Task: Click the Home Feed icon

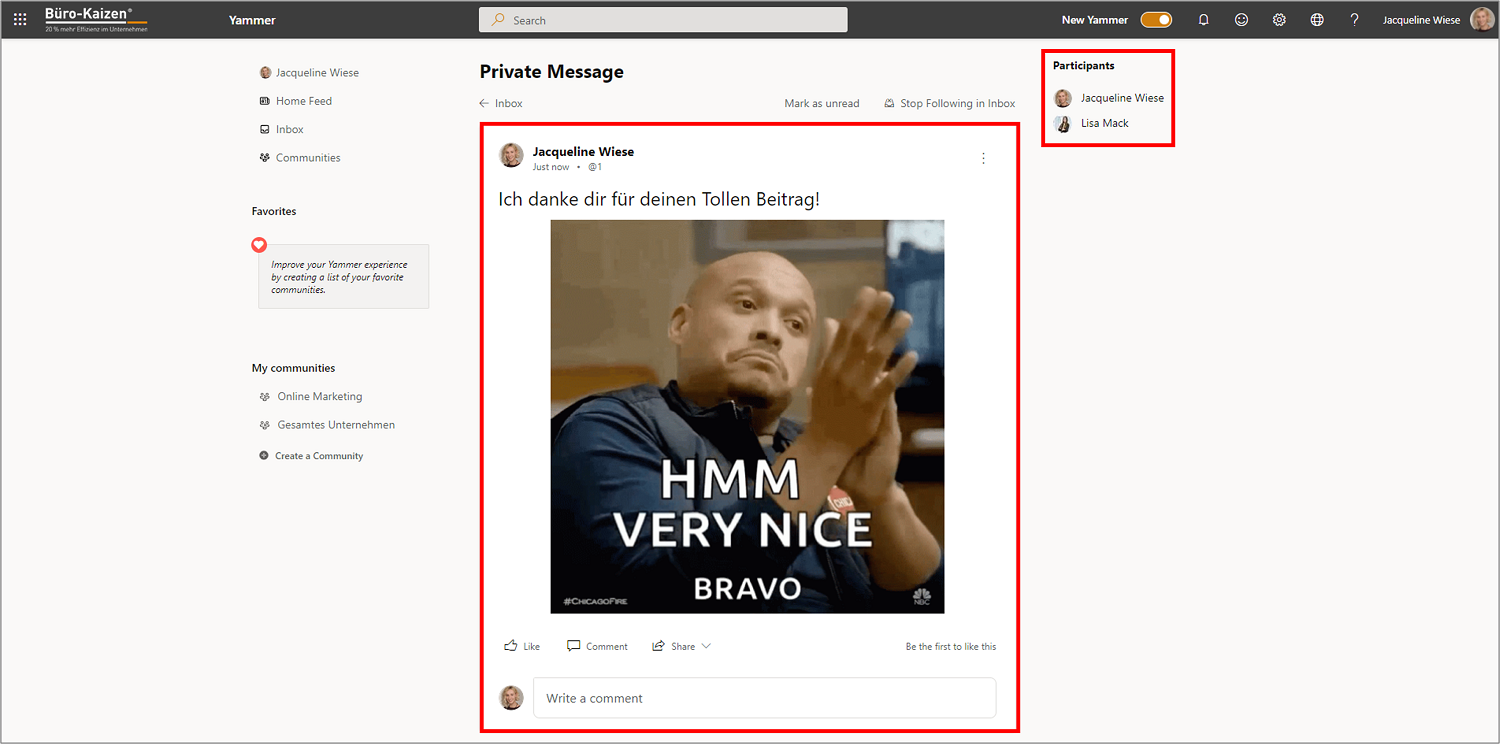Action: [265, 101]
